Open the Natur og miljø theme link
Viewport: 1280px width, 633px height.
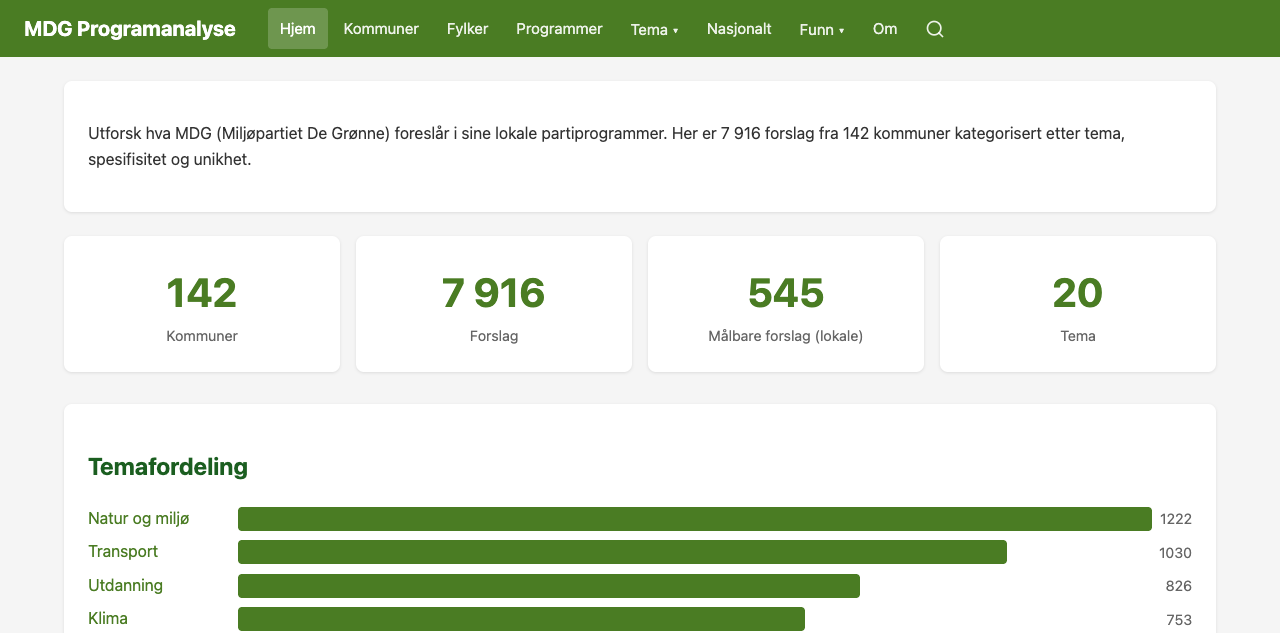coord(138,518)
